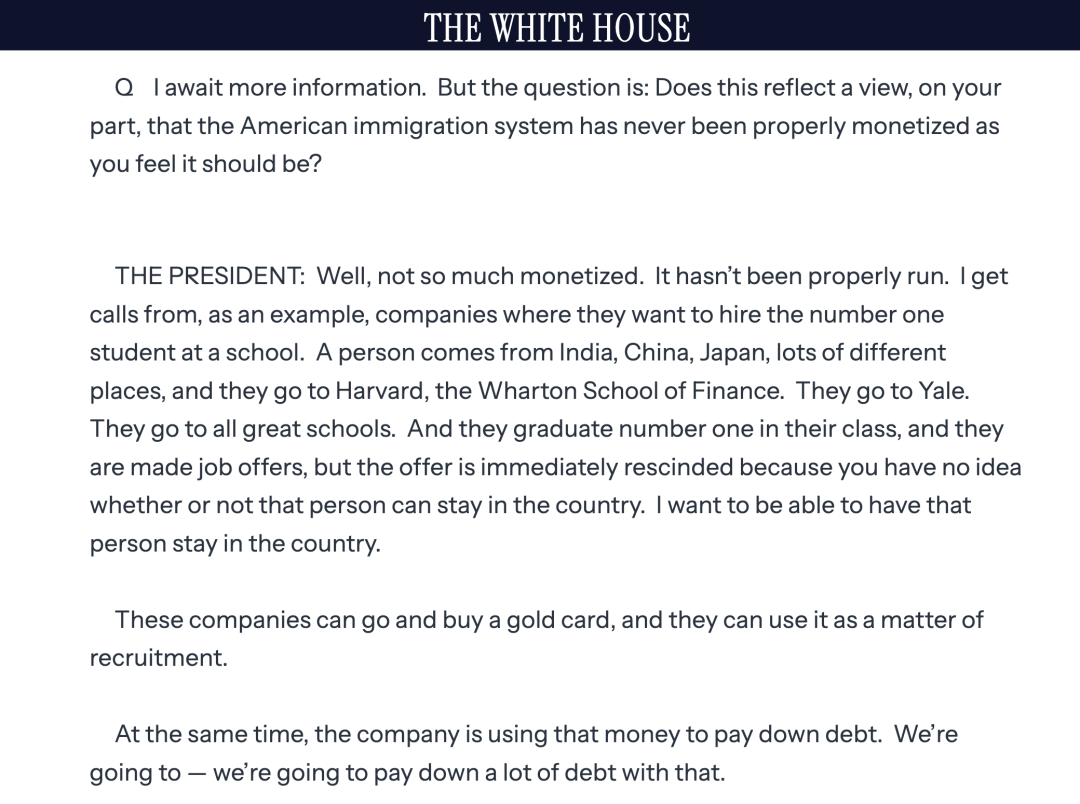Screen dimensions: 1080x804
Task: Click the words 'THE PRESIDENT:' speaker label
Action: point(210,276)
